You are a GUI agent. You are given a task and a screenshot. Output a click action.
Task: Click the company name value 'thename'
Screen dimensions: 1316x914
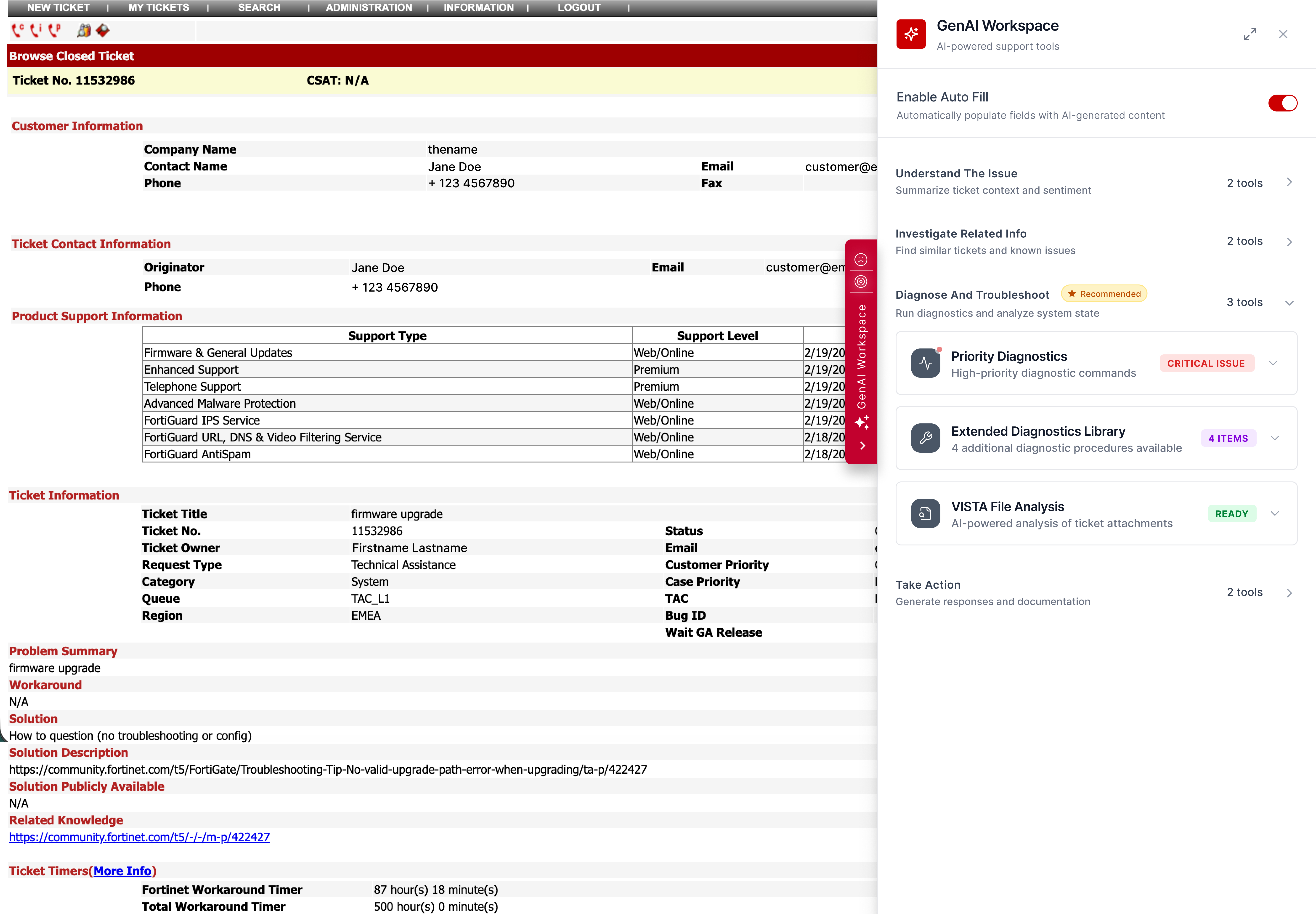452,149
